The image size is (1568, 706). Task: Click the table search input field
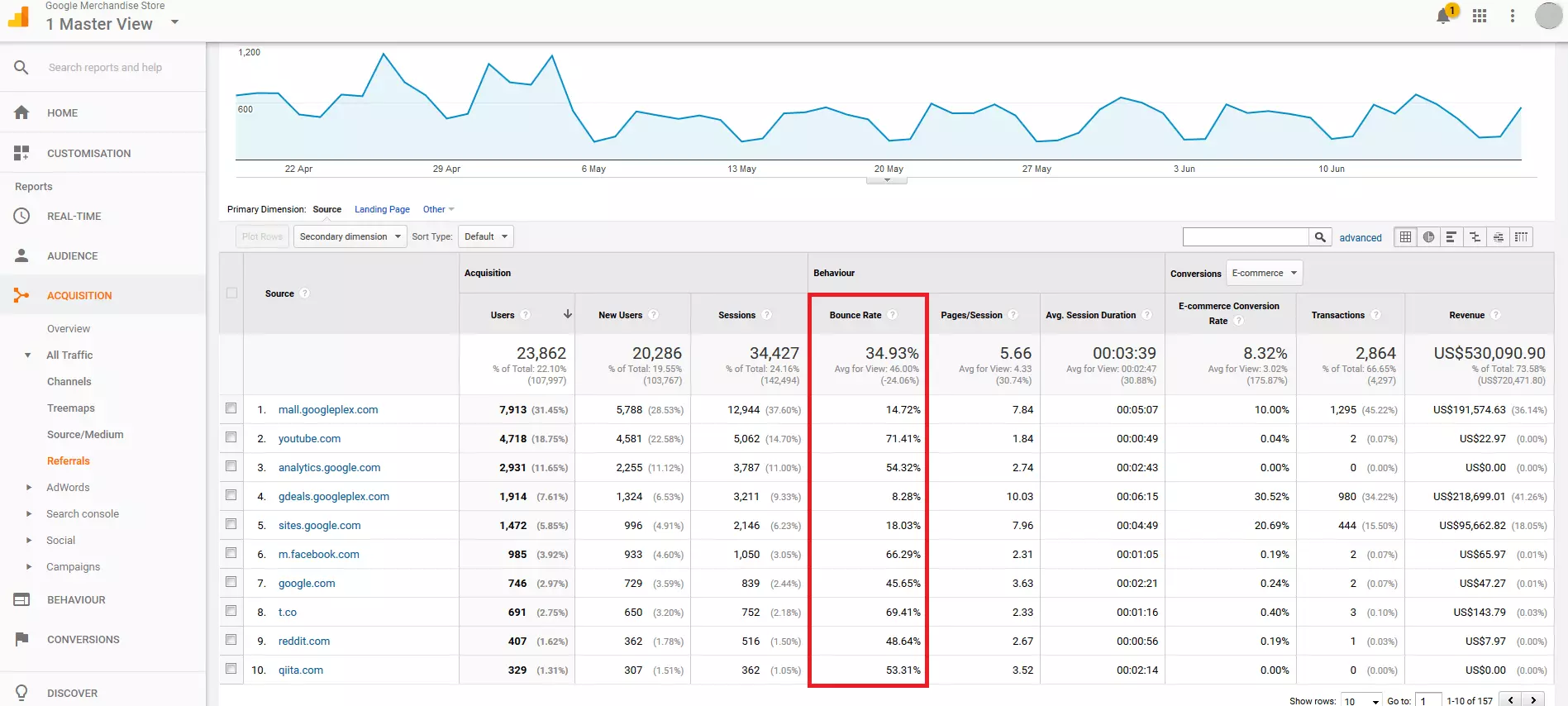[x=1246, y=237]
